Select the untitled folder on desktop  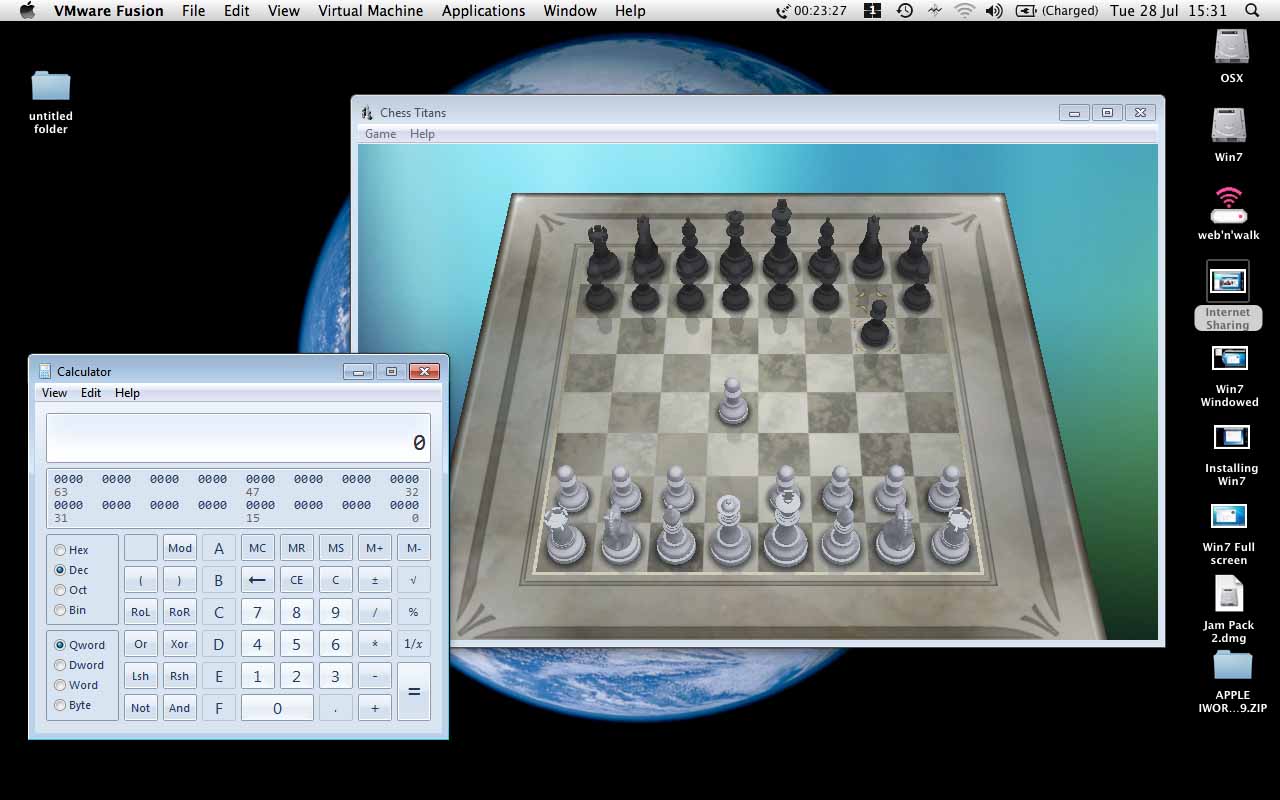(51, 87)
